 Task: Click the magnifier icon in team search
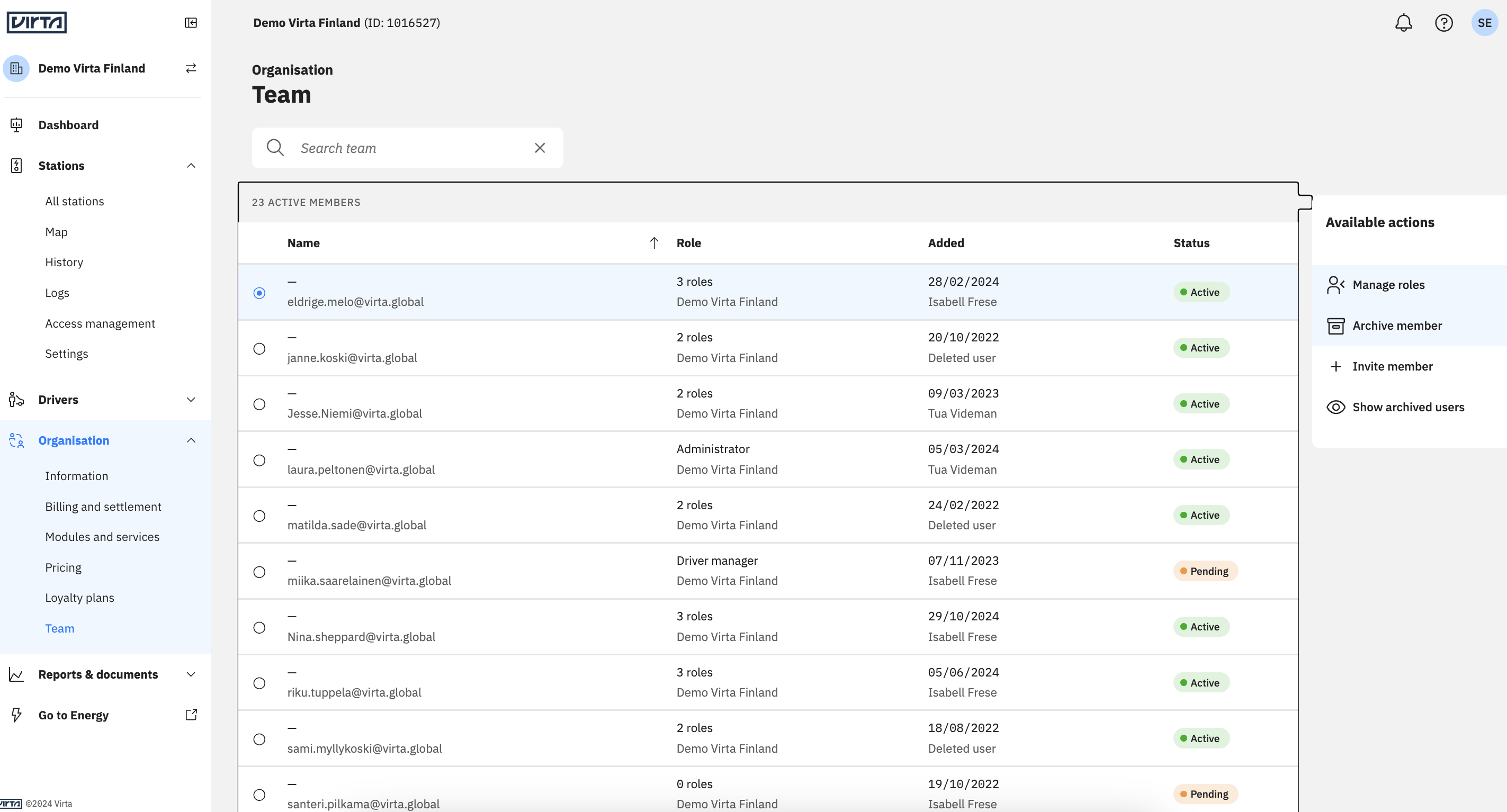275,148
